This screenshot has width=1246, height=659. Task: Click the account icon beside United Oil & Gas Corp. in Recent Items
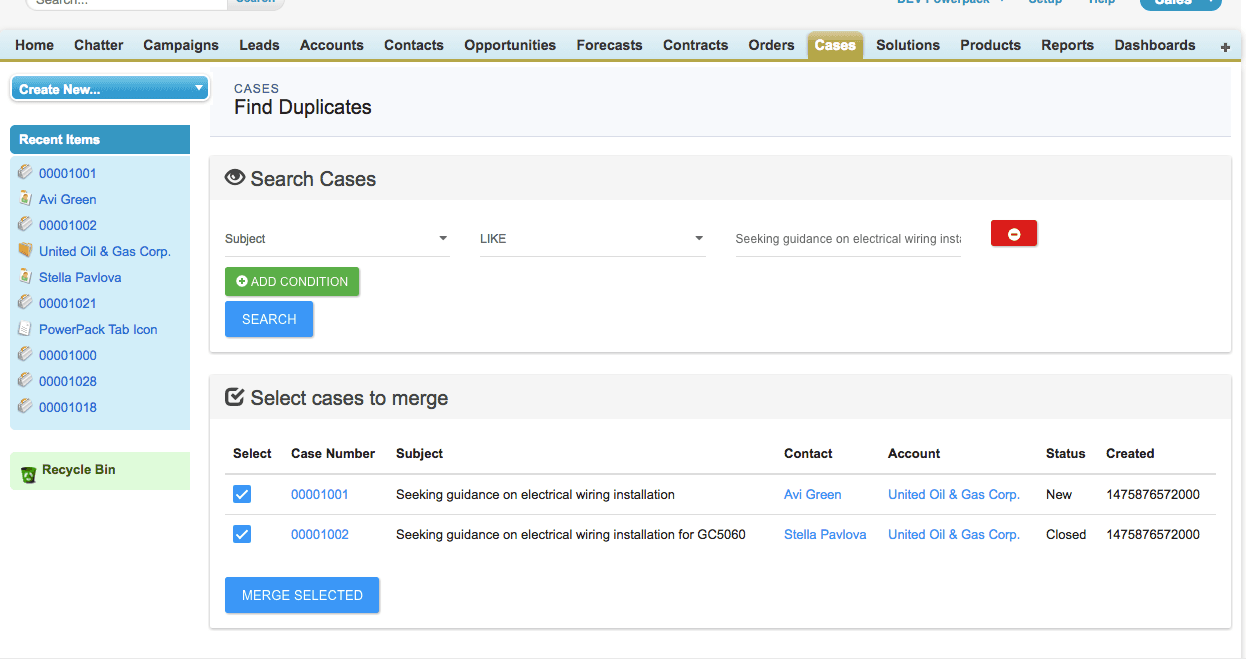[25, 250]
